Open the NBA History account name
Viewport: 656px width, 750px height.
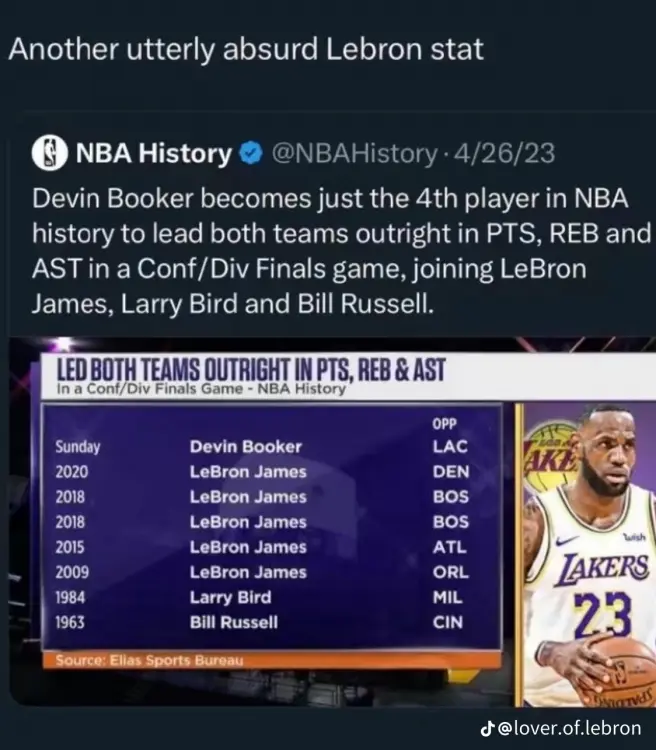[153, 153]
